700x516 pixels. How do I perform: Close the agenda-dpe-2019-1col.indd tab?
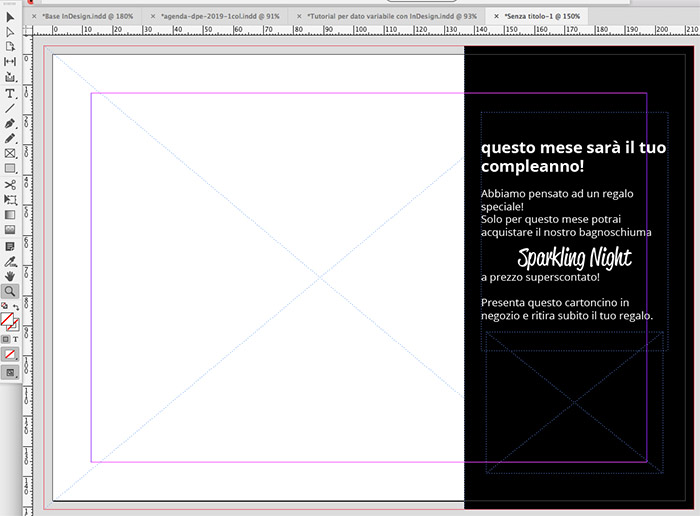[x=153, y=16]
